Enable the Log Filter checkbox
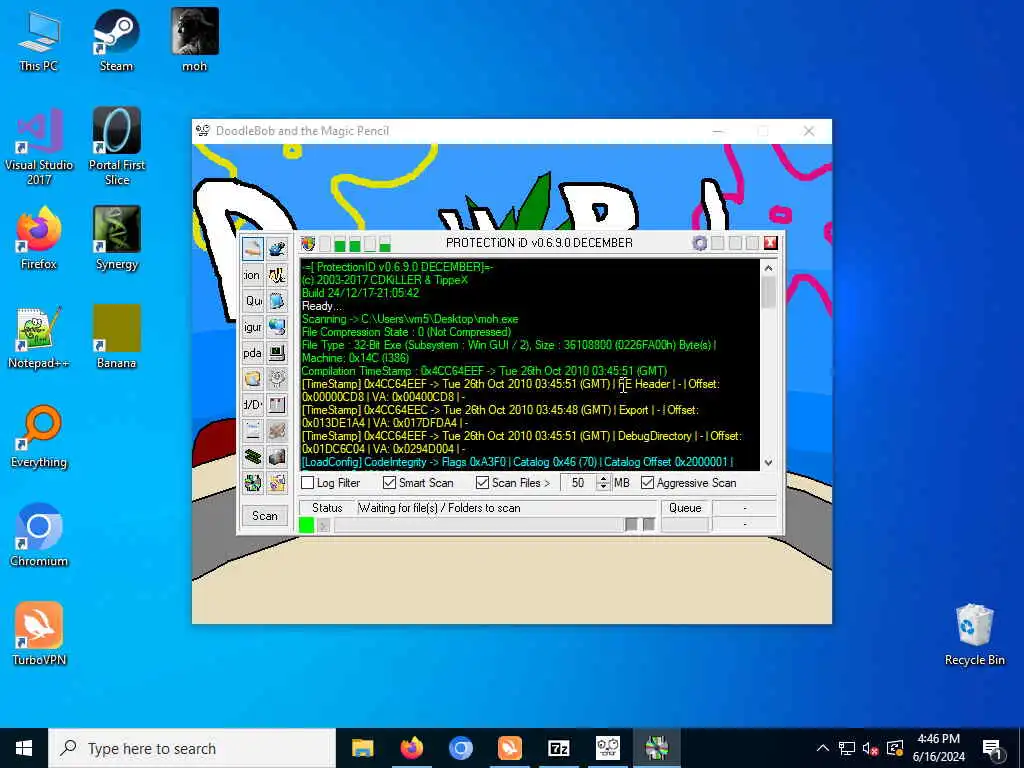This screenshot has width=1024, height=768. click(x=308, y=483)
